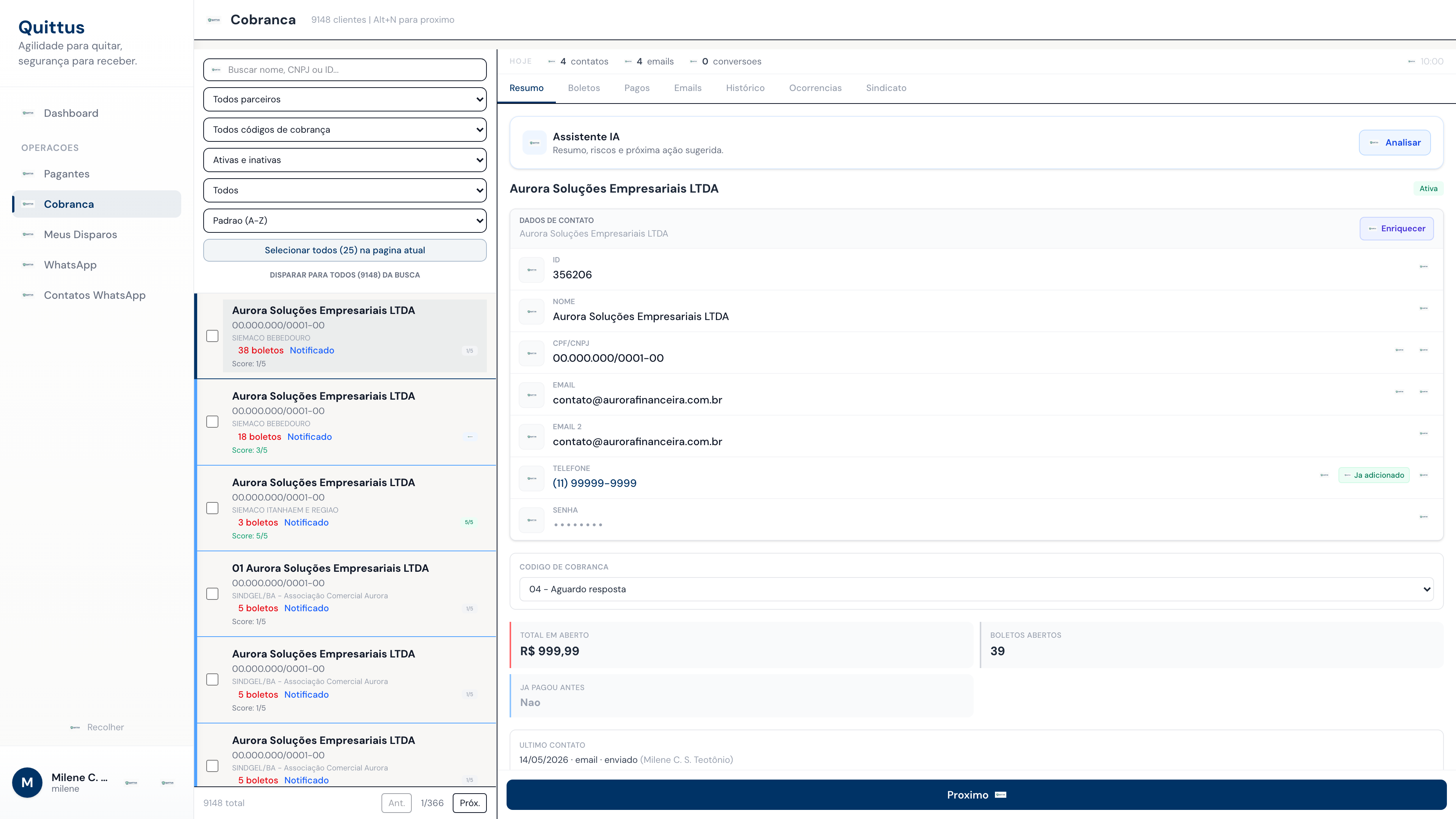This screenshot has width=1456, height=819.
Task: Open the Ativas e inativas dropdown
Action: click(345, 160)
